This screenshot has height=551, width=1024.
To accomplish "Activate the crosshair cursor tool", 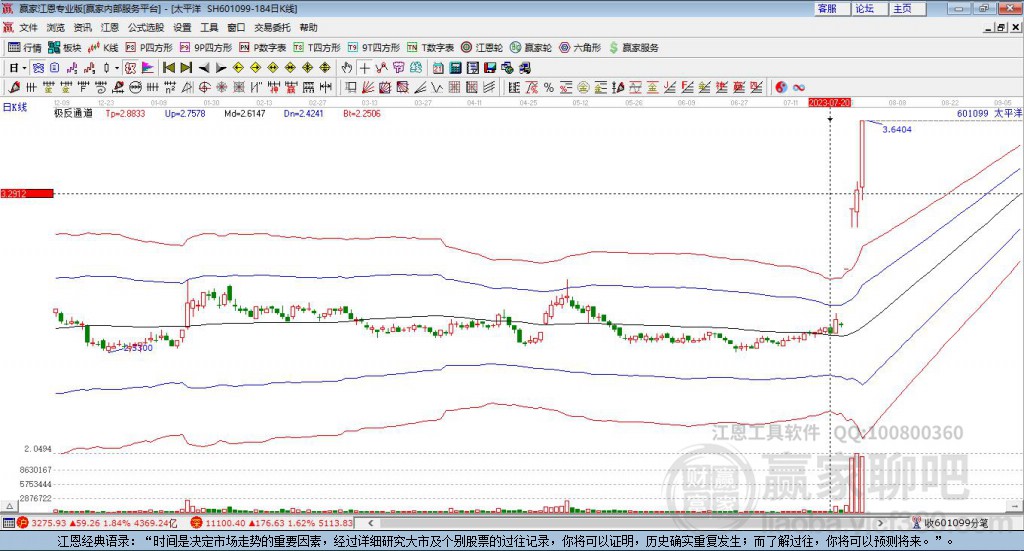I will click(x=364, y=68).
